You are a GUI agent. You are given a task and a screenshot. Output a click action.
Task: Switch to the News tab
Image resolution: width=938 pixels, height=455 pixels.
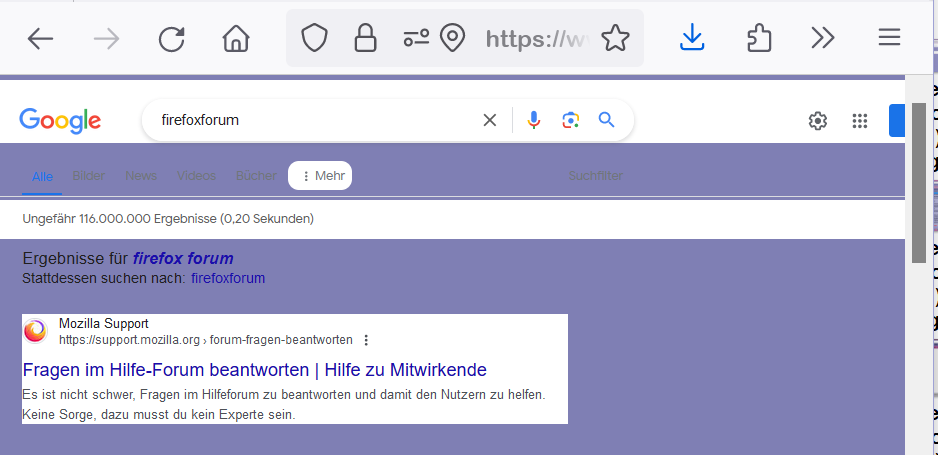(141, 176)
